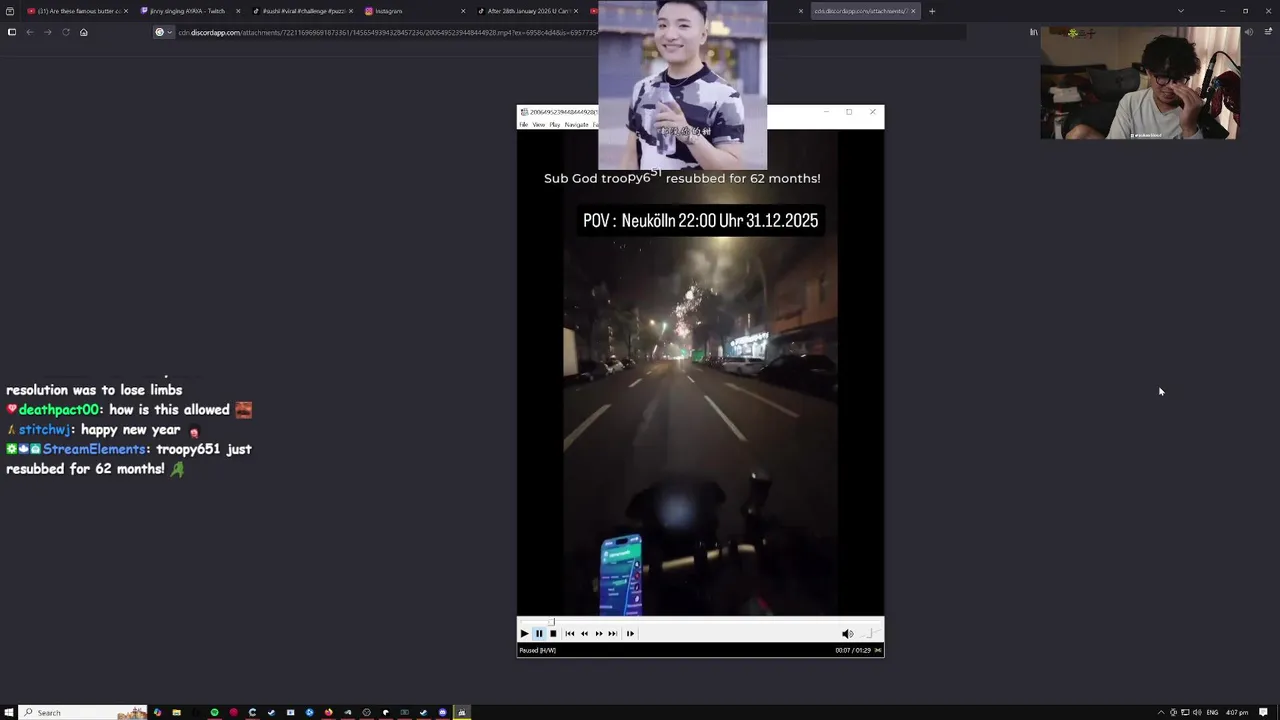Open the Play menu in media player
Screen dimensions: 1280x720
click(554, 125)
